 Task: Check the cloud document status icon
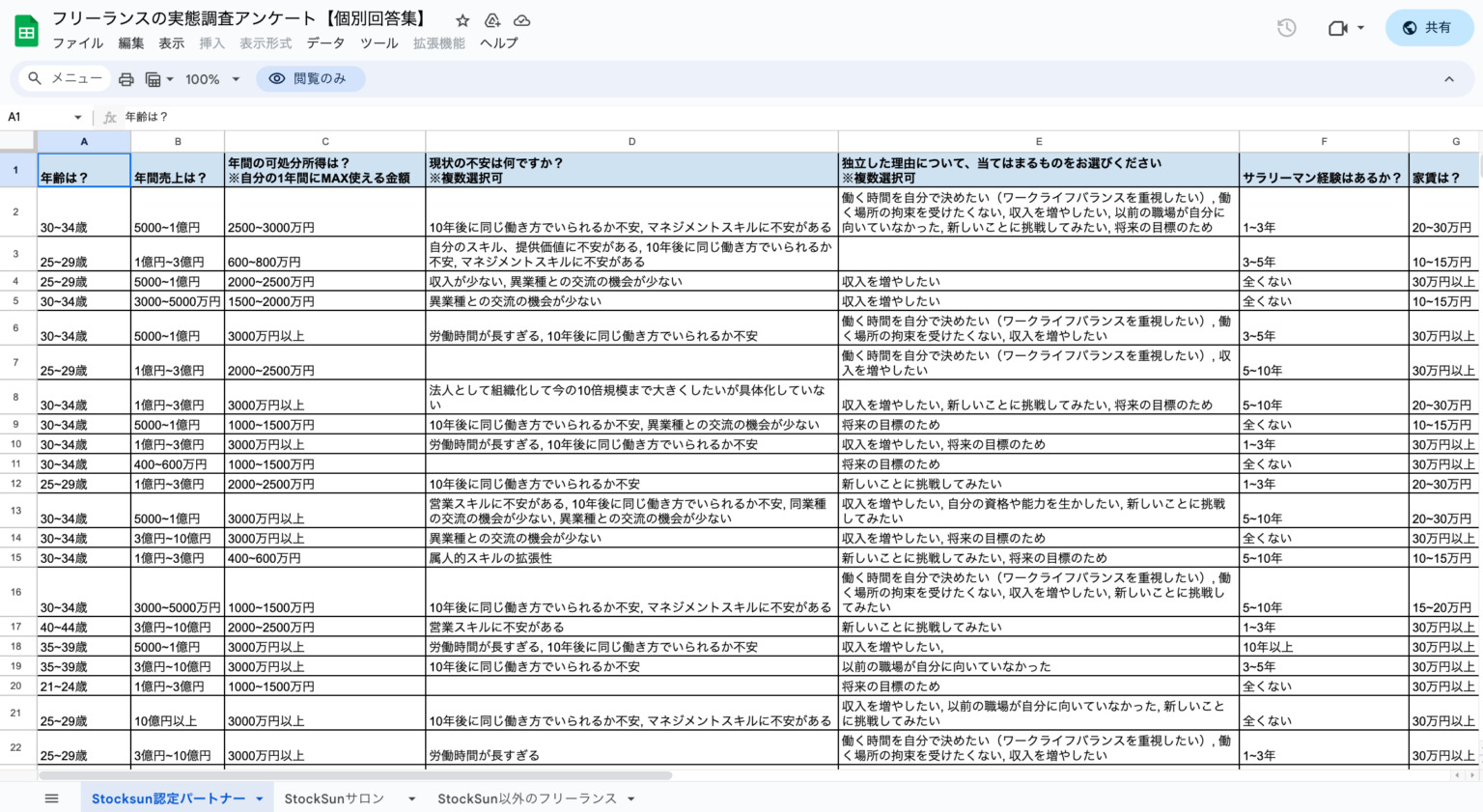[521, 20]
